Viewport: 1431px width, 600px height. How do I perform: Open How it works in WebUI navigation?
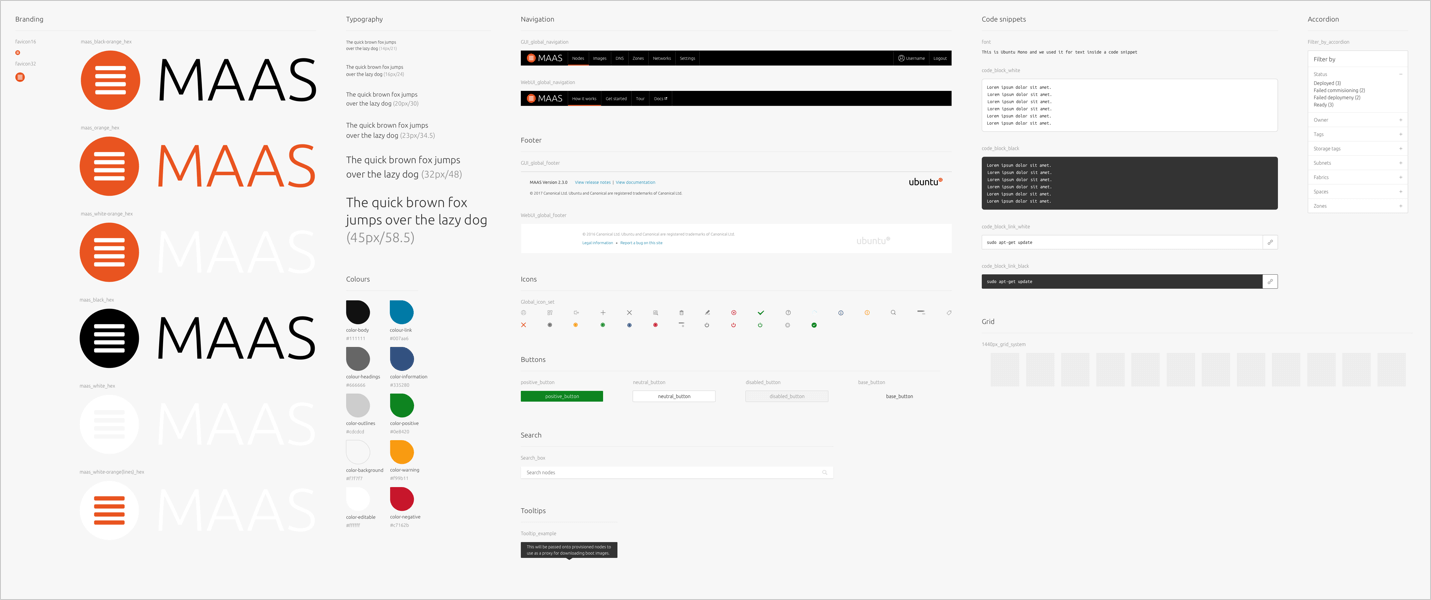click(584, 98)
